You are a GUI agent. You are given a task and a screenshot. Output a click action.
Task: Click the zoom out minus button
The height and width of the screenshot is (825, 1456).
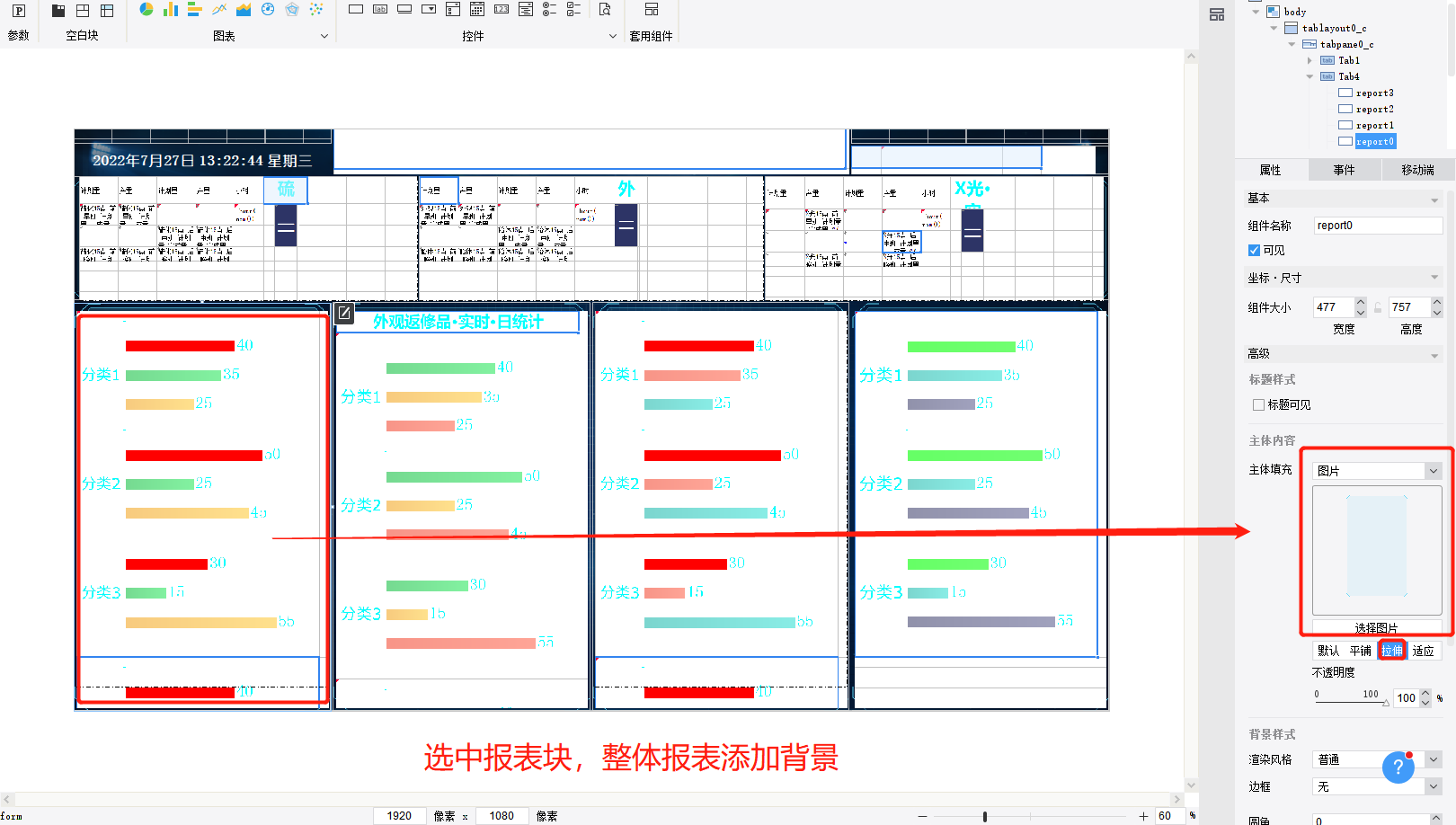click(x=922, y=816)
